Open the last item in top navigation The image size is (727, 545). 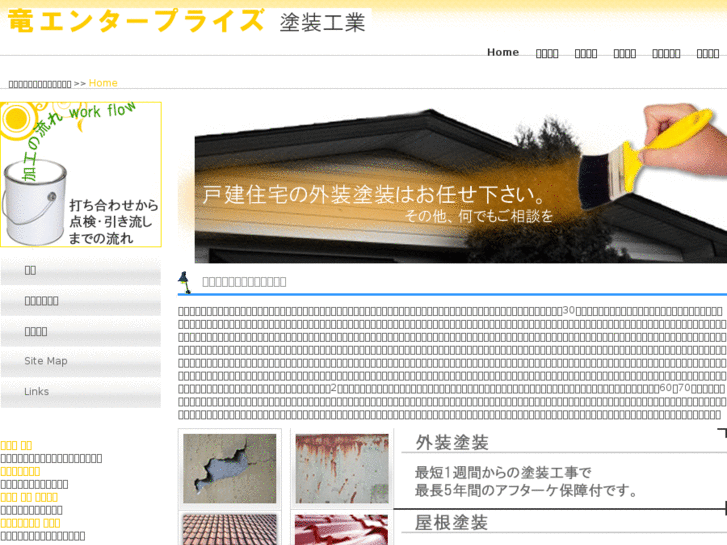point(708,53)
